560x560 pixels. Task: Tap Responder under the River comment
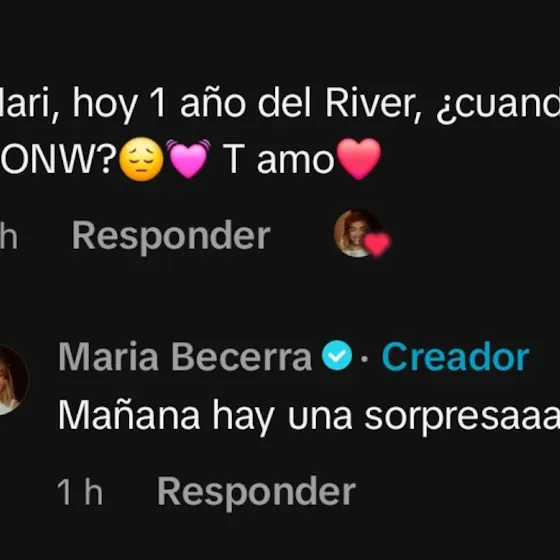(171, 236)
